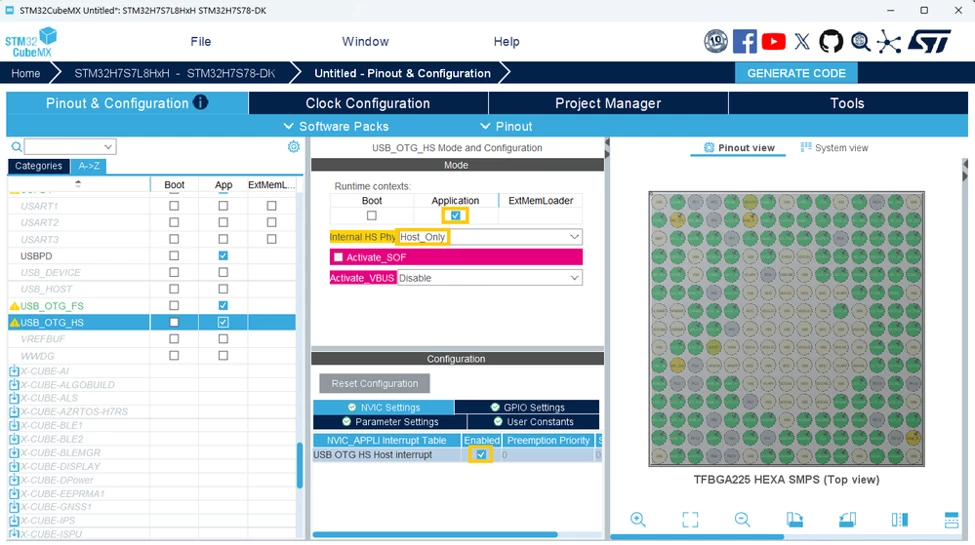Expand the Software Packs menu
975x545 pixels.
click(336, 126)
